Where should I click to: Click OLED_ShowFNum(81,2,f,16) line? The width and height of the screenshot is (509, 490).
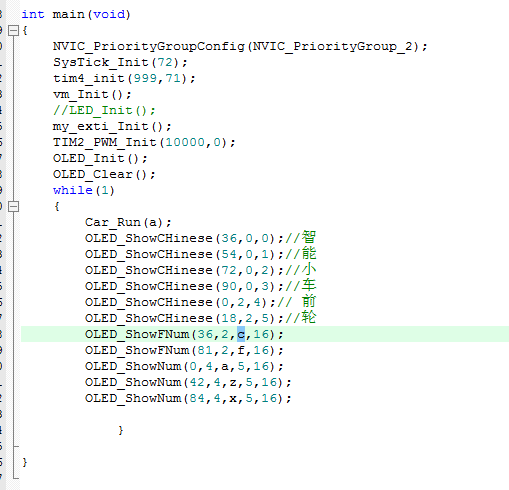pos(184,350)
